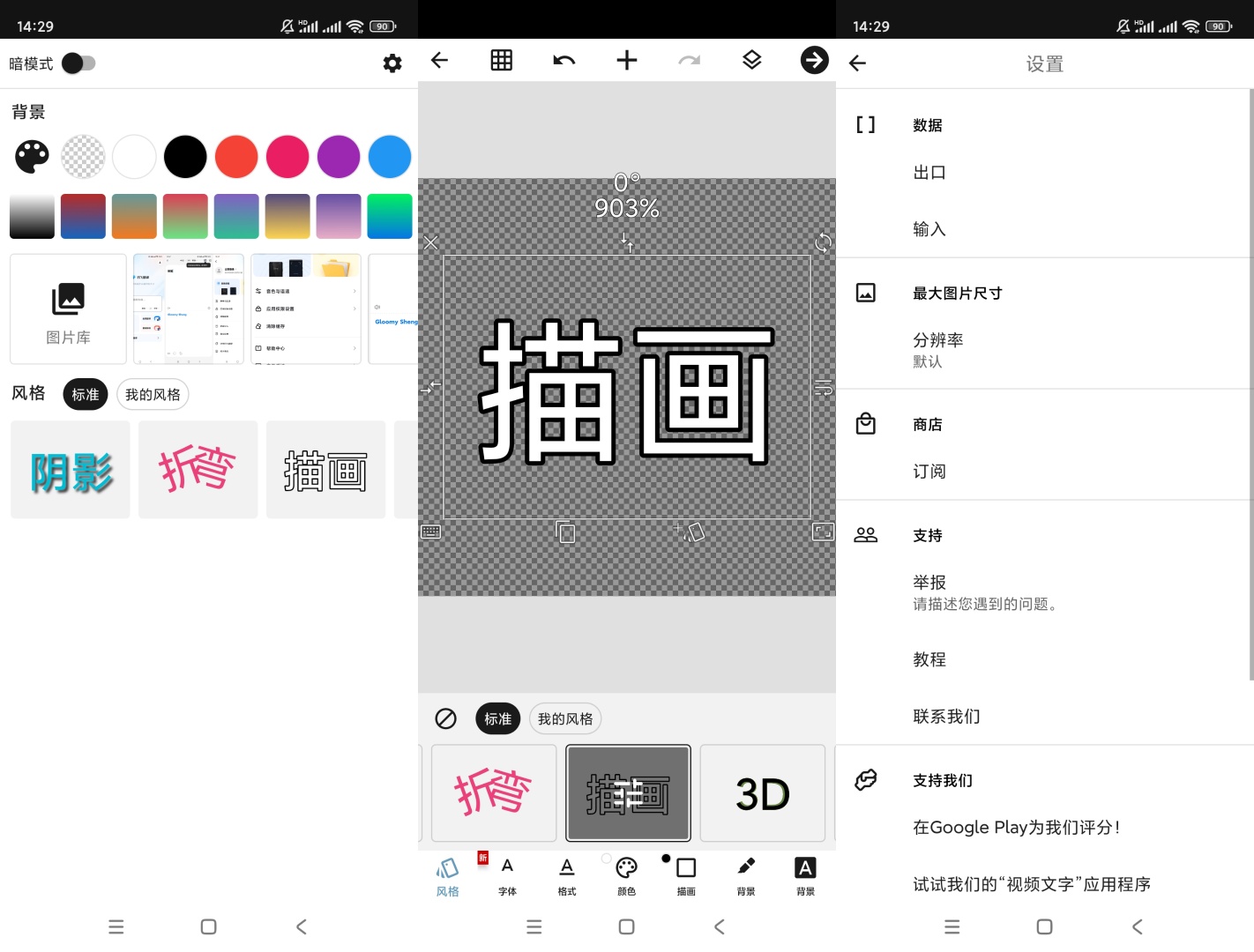The image size is (1254, 952).
Task: Switch to the 颜色 color tab
Action: click(x=626, y=875)
